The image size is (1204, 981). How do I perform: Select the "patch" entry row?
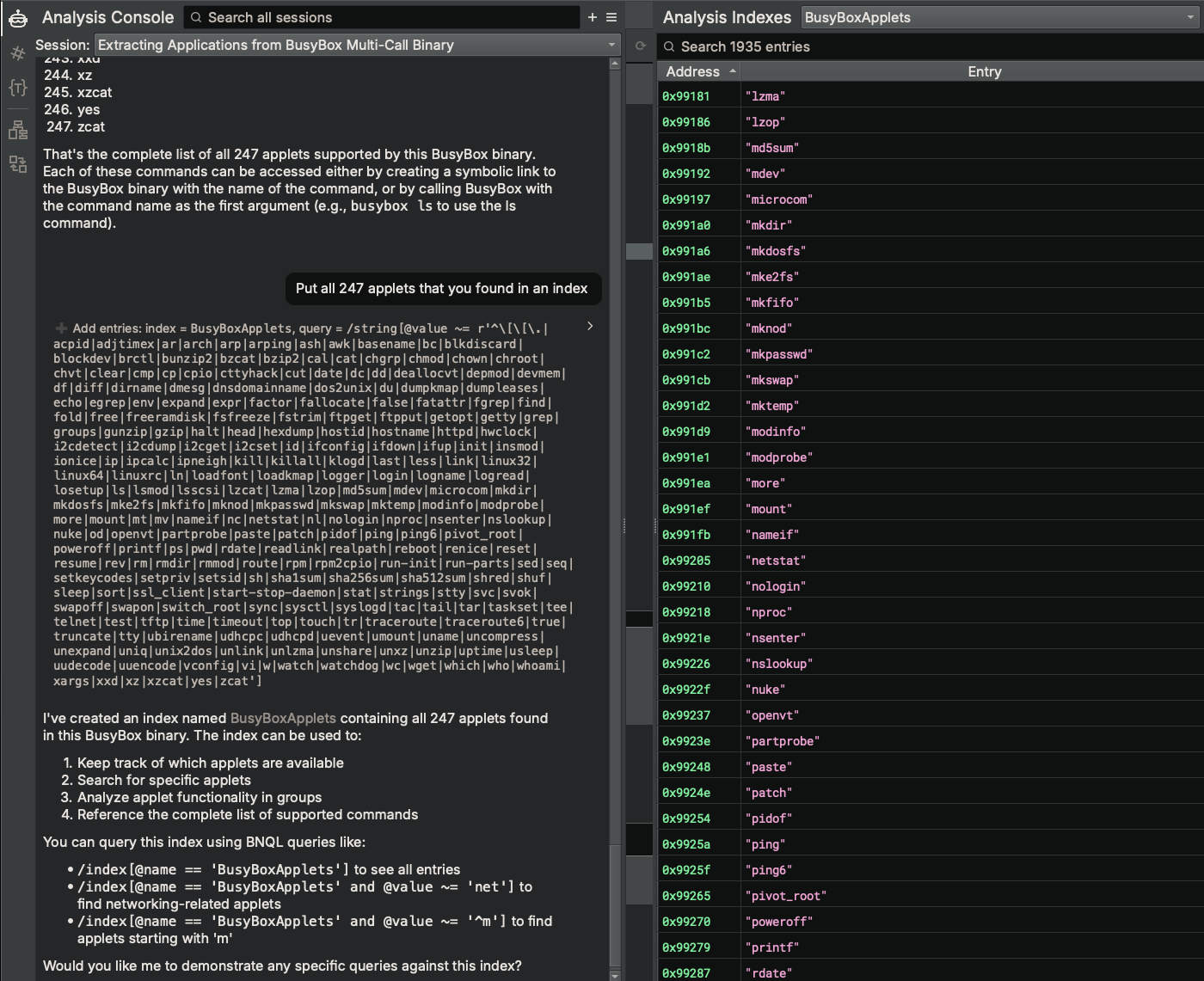click(931, 793)
